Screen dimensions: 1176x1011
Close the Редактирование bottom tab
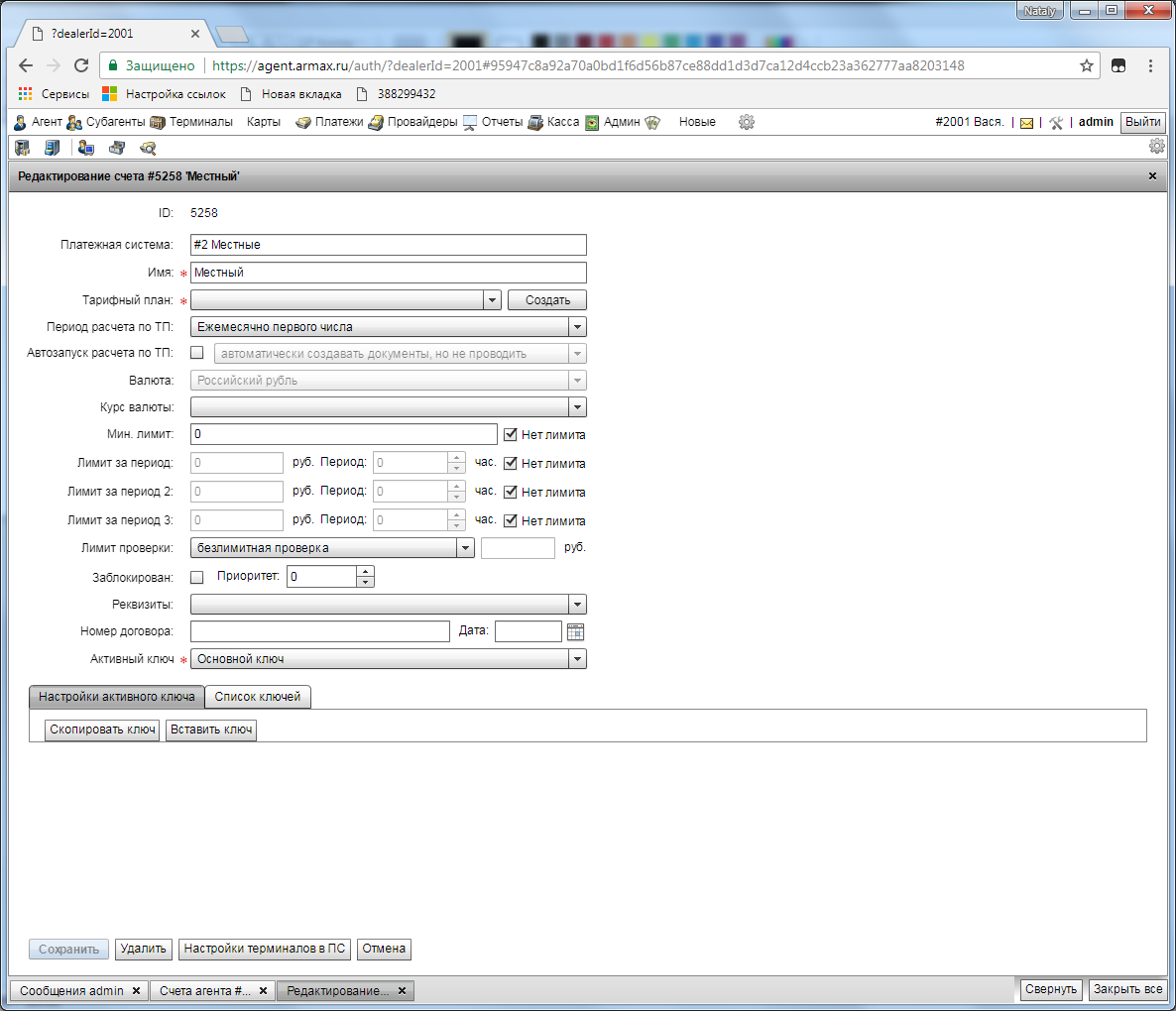402,991
